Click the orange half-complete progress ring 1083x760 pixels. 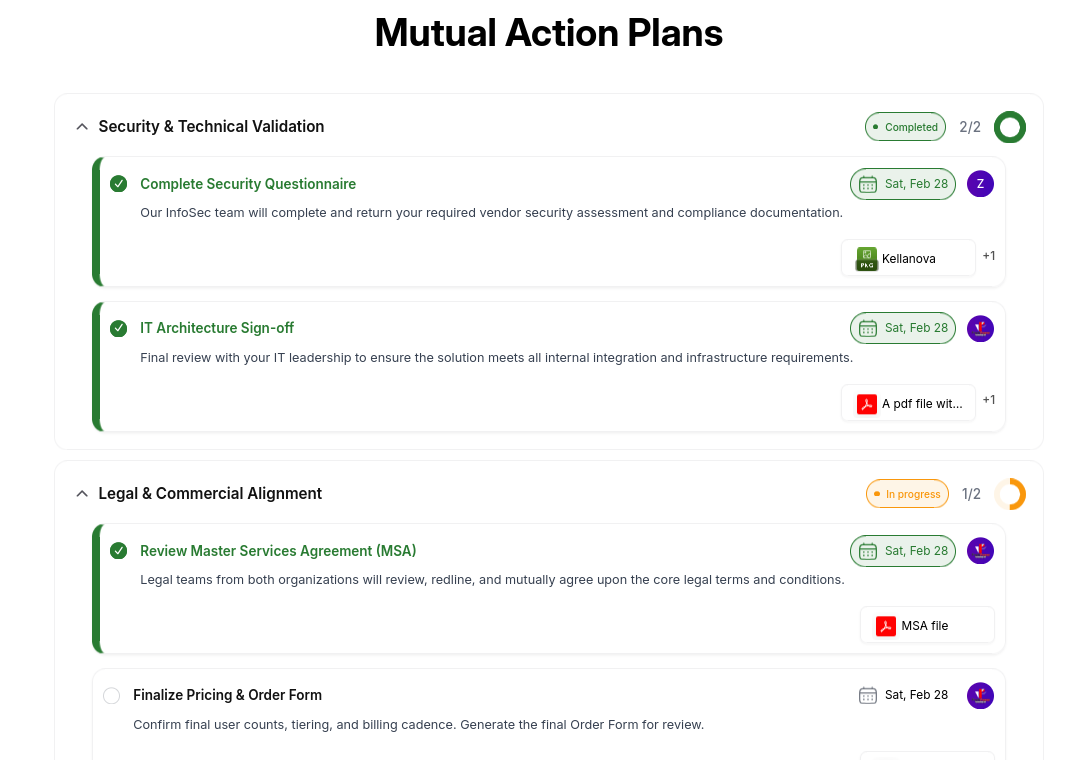tap(1010, 494)
